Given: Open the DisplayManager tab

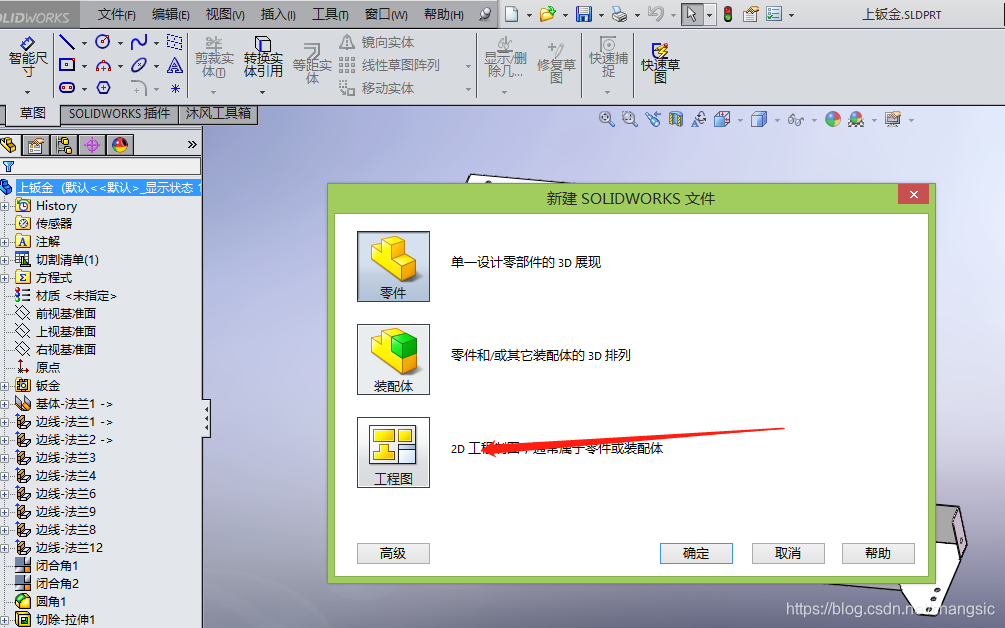Looking at the screenshot, I should pos(120,145).
